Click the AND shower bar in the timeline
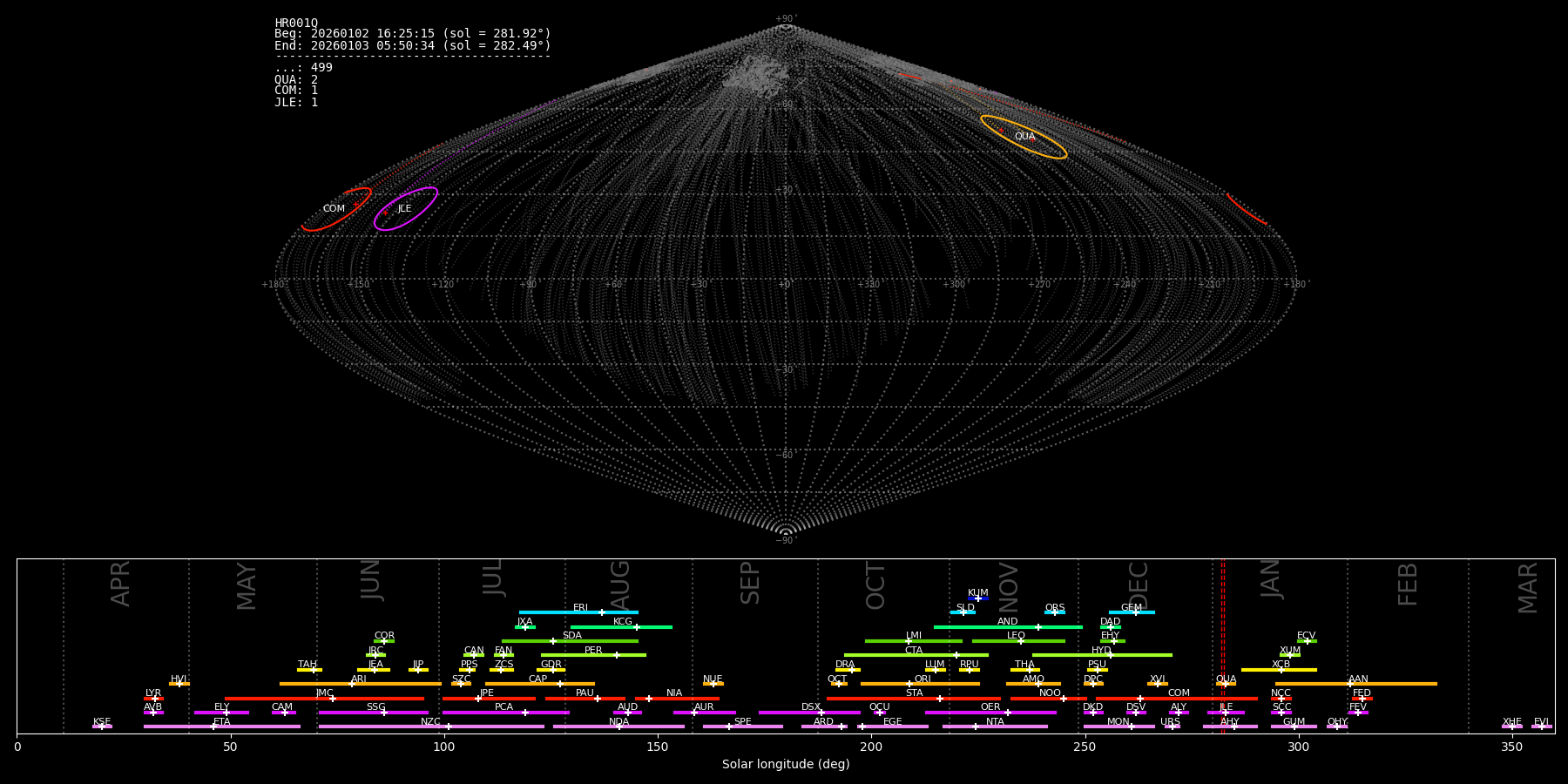1568x784 pixels. tap(1008, 626)
